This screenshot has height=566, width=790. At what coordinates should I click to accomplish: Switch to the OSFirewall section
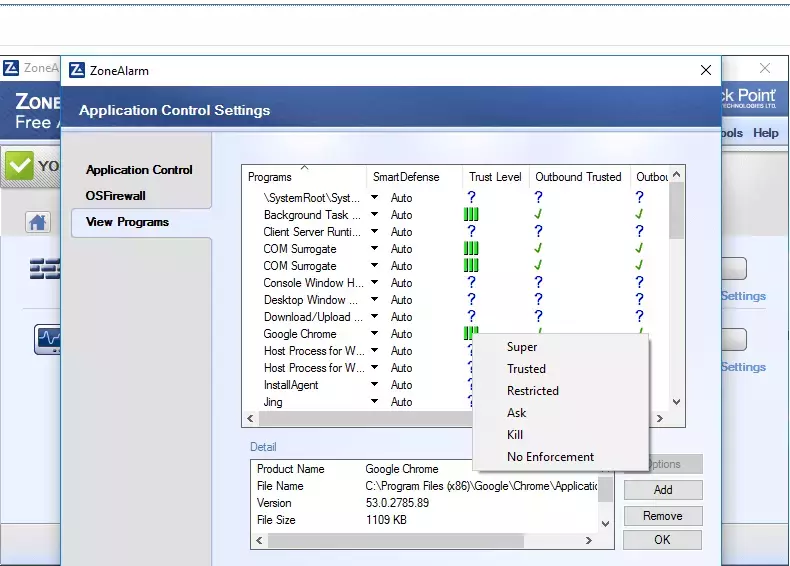(115, 196)
